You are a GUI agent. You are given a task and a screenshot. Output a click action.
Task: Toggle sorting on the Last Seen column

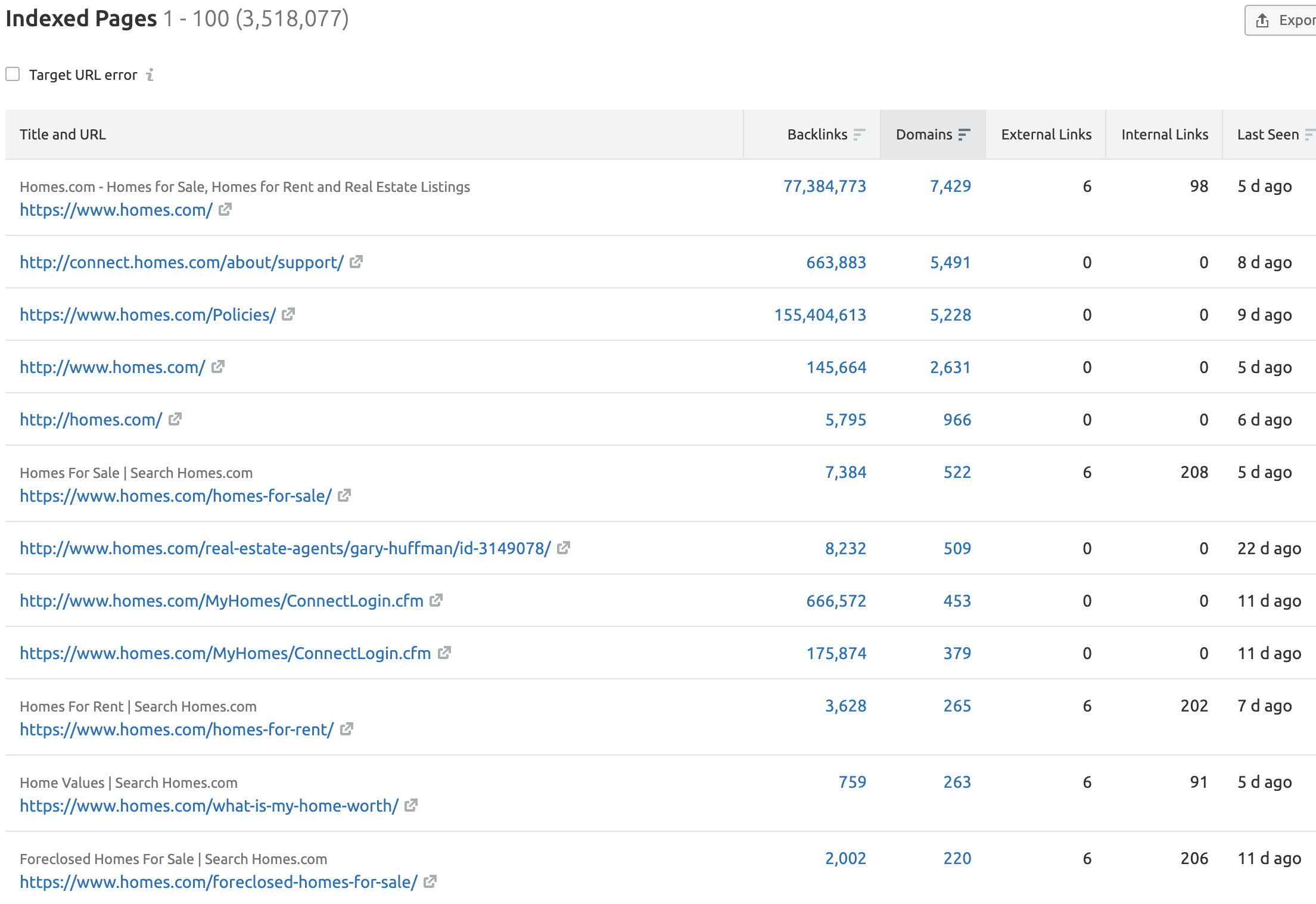(x=1311, y=135)
